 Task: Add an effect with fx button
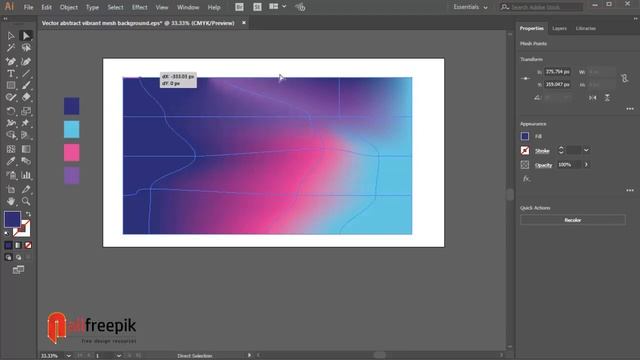coord(526,179)
